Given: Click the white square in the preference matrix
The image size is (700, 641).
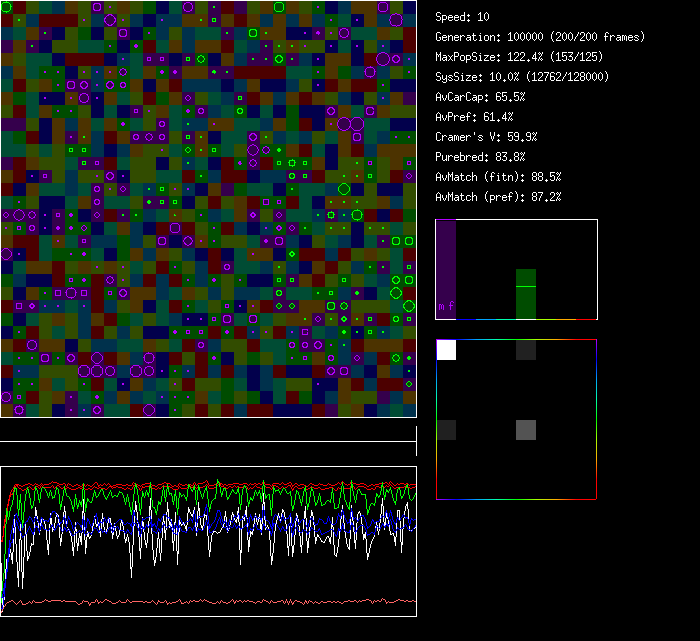Looking at the screenshot, I should click(x=446, y=349).
